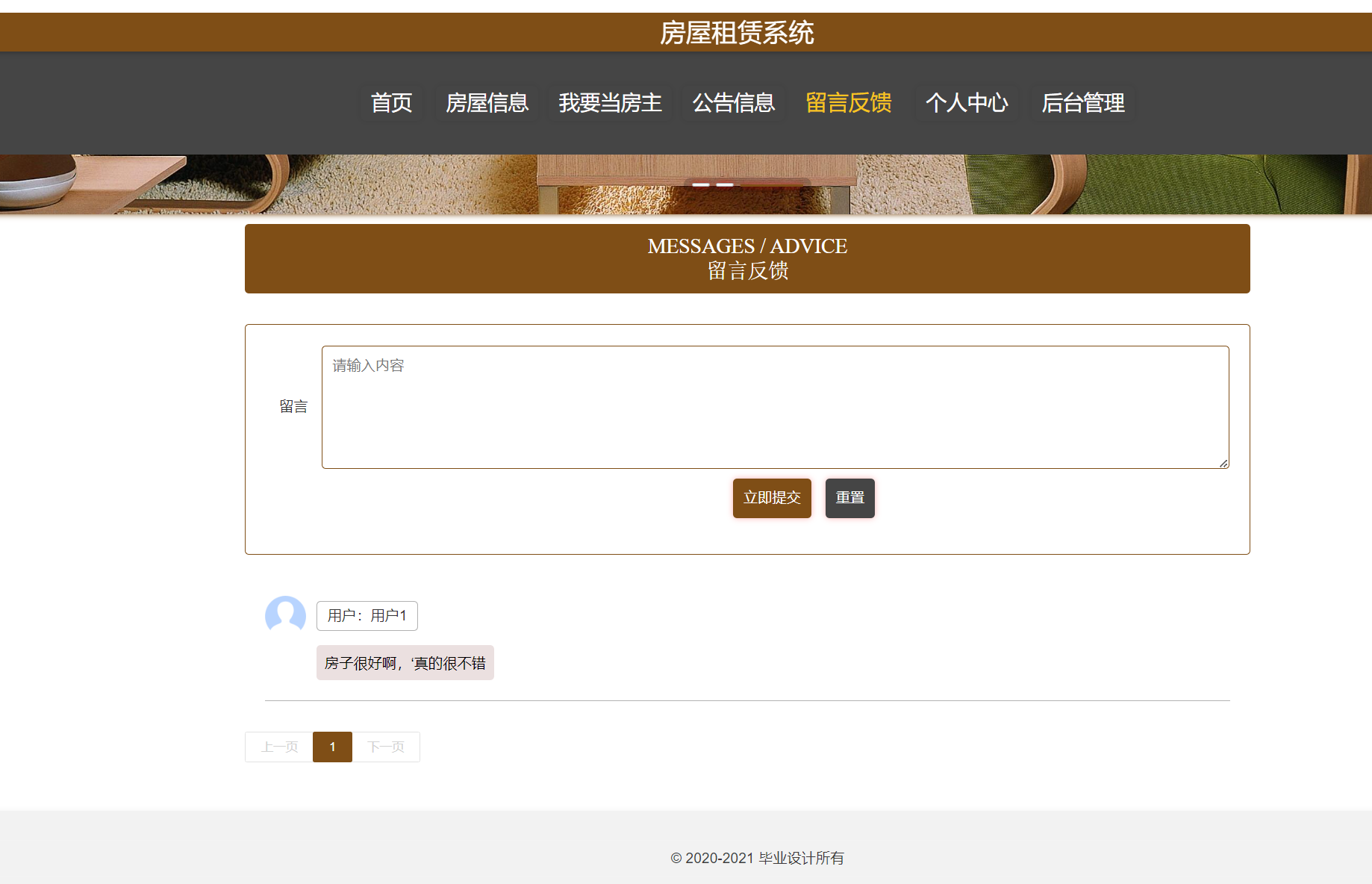Screen dimensions: 1372x884
Task: Click the 用户：用户1 username label
Action: click(367, 615)
